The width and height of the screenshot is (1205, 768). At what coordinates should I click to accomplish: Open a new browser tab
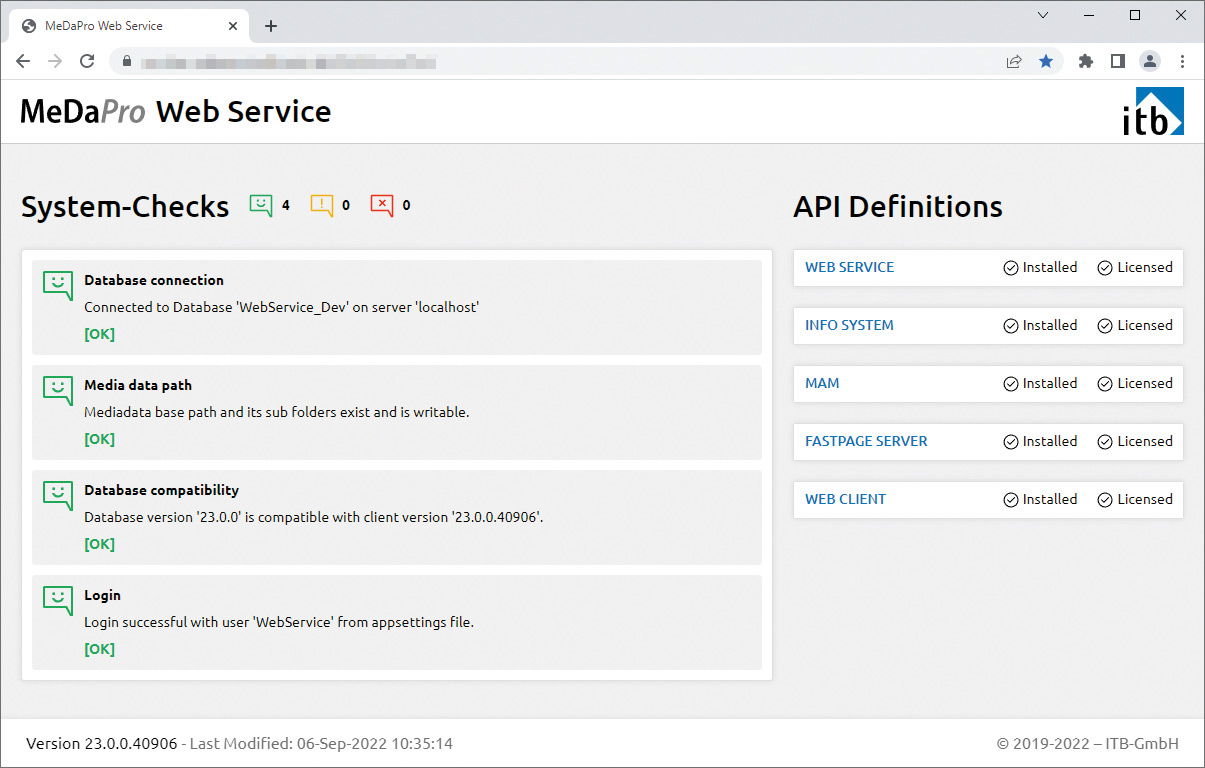tap(271, 26)
